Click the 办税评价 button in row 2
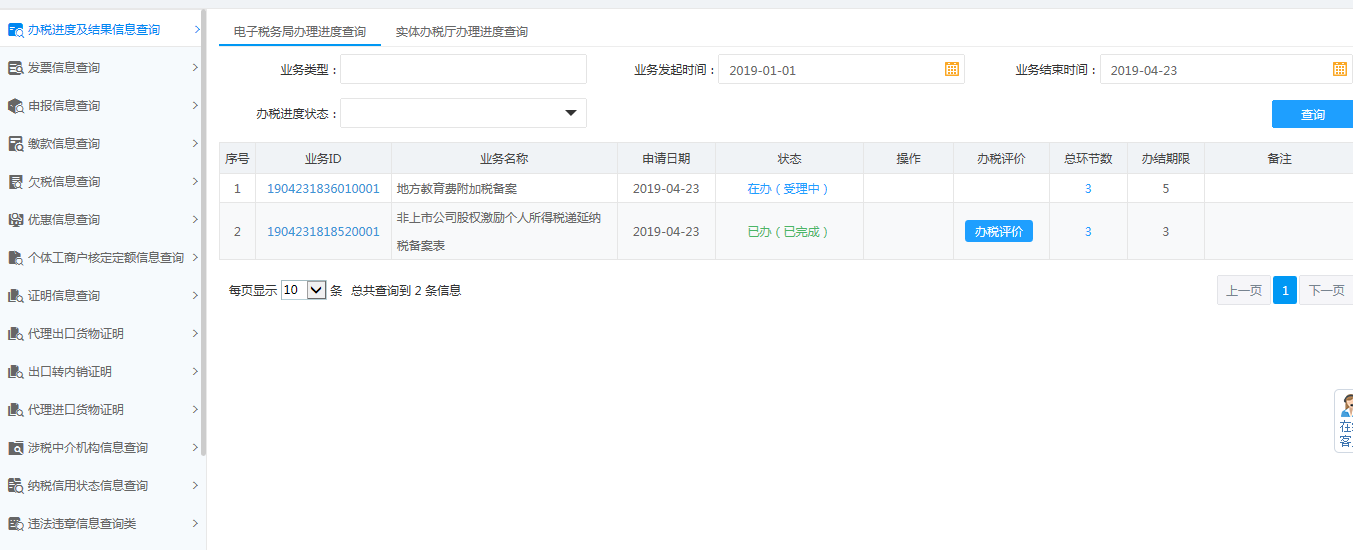The height and width of the screenshot is (550, 1353). pyautogui.click(x=999, y=231)
